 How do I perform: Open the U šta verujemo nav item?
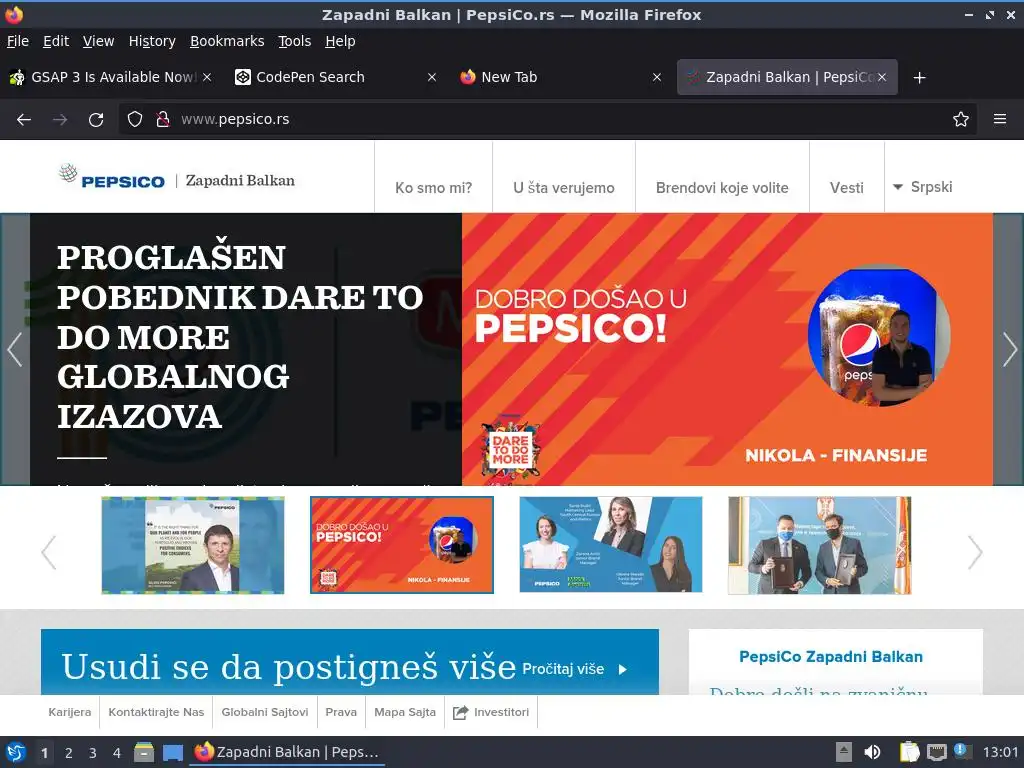(x=564, y=188)
